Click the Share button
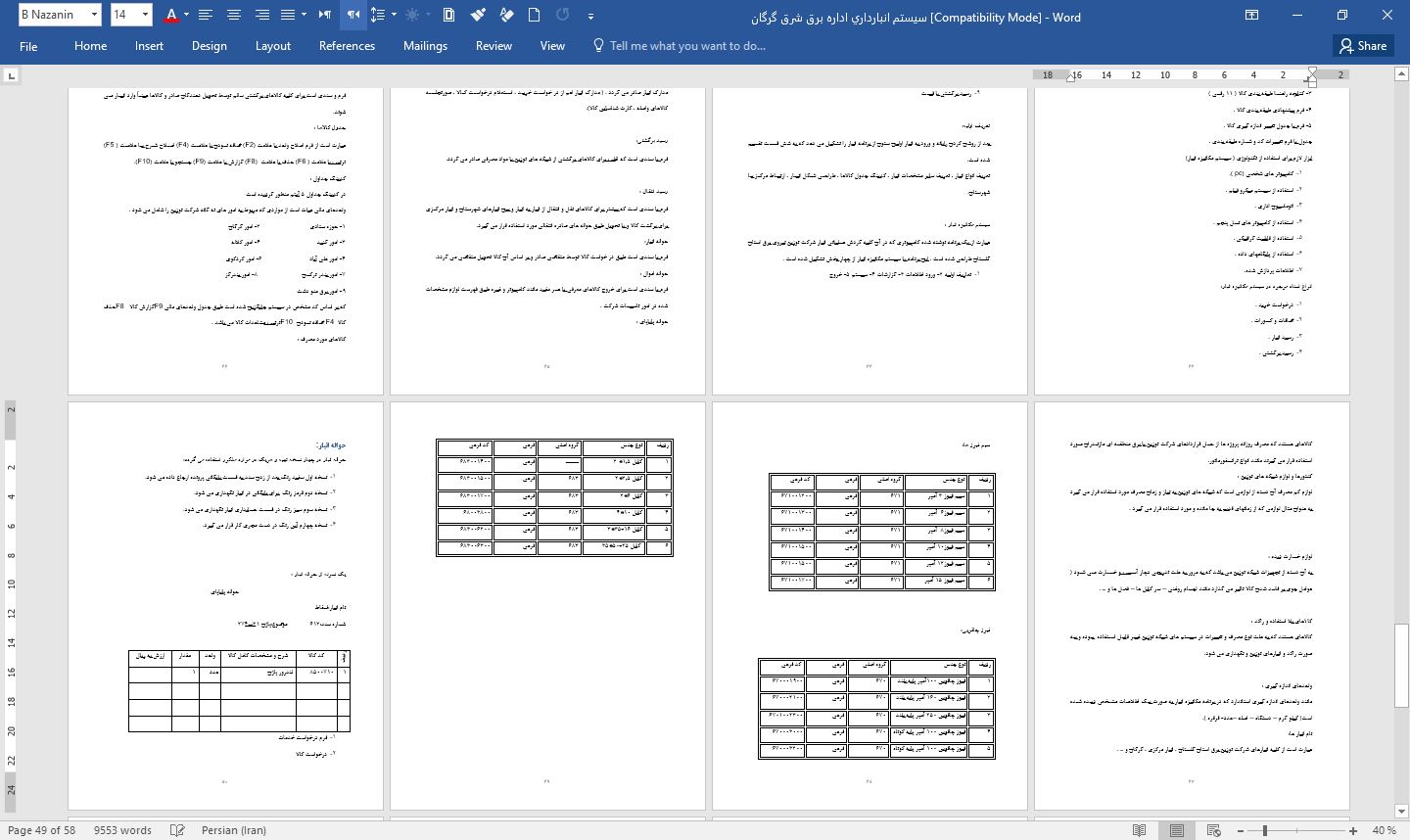1410x840 pixels. click(1362, 46)
